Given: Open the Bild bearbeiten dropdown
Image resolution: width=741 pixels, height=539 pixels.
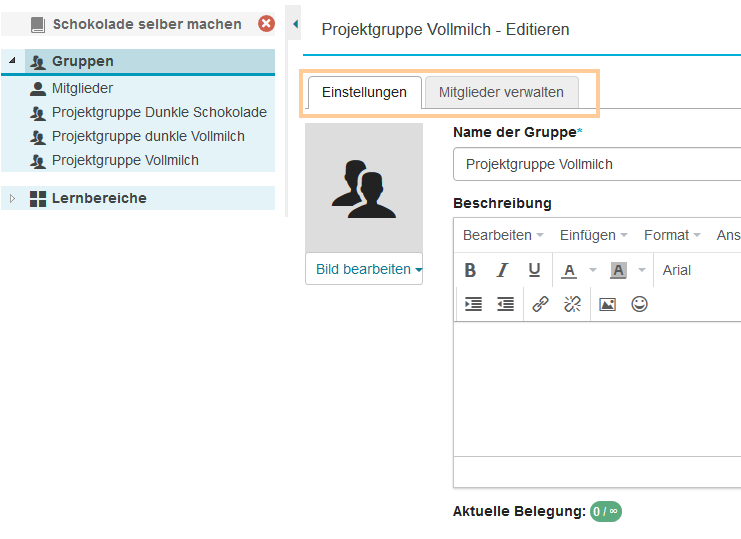Looking at the screenshot, I should 364,269.
